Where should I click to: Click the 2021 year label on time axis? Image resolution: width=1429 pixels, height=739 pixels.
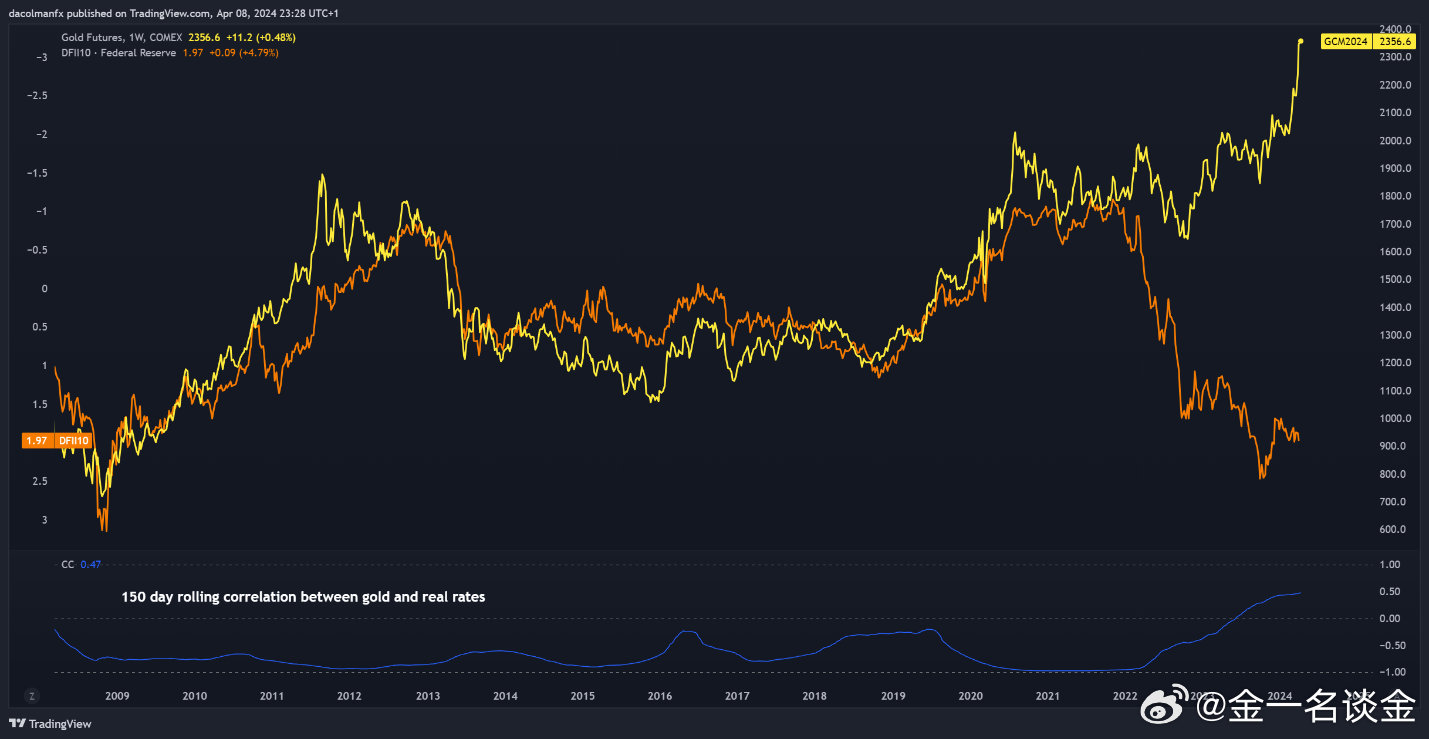tap(1047, 695)
